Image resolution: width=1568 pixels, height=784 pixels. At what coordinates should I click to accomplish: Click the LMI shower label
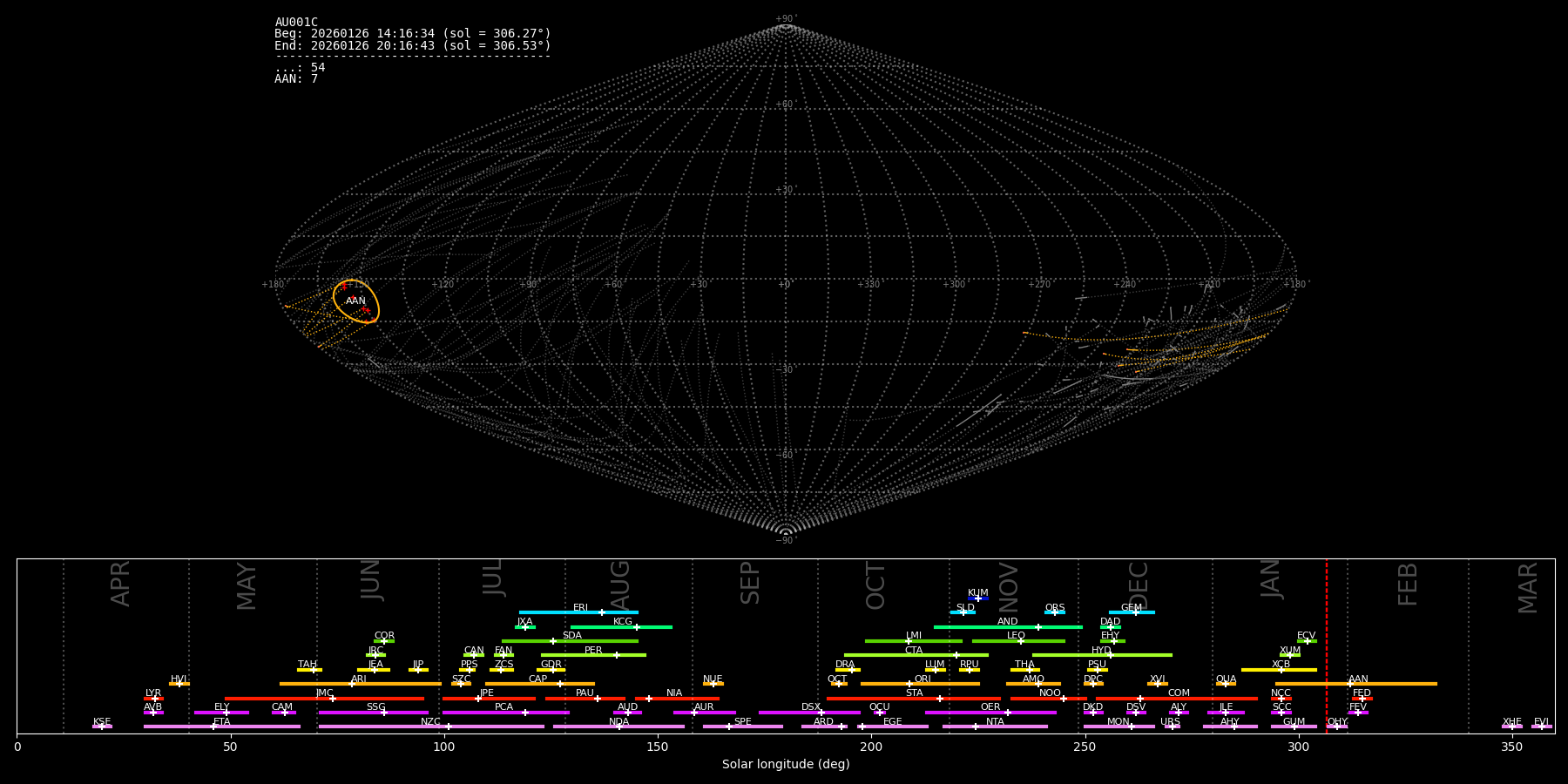pos(914,636)
